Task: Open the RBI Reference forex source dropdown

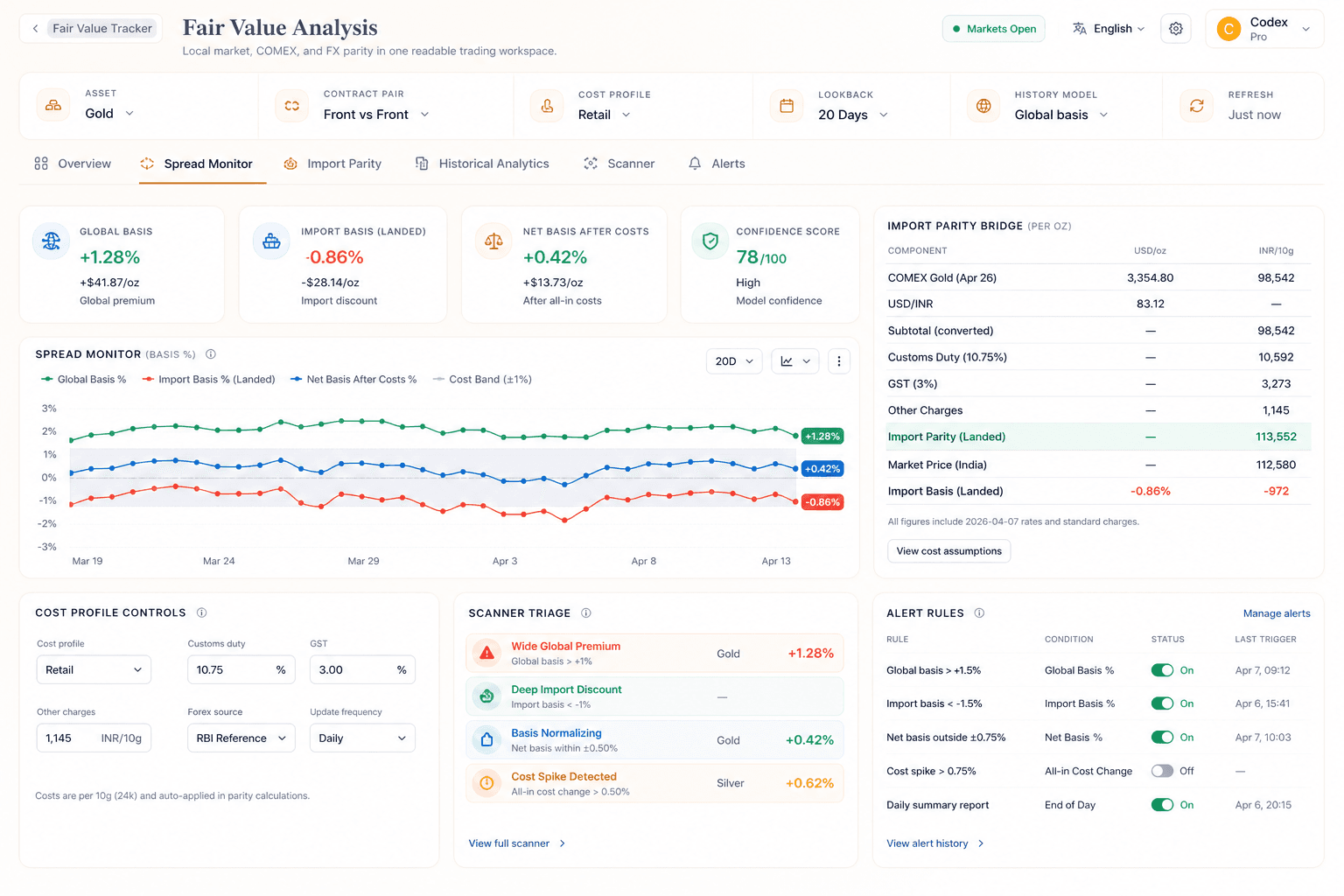Action: 241,738
